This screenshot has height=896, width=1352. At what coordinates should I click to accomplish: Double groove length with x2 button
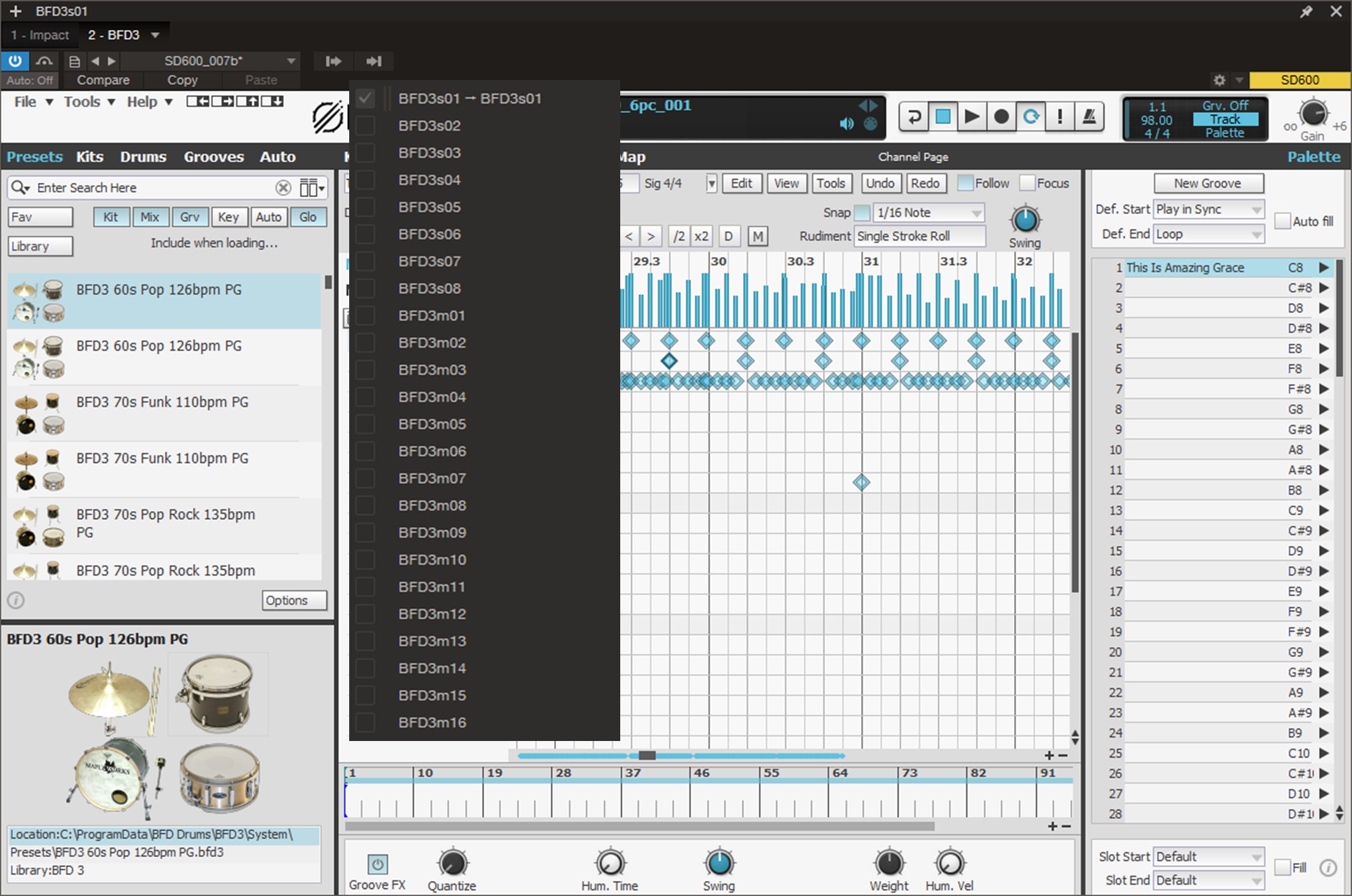(701, 236)
